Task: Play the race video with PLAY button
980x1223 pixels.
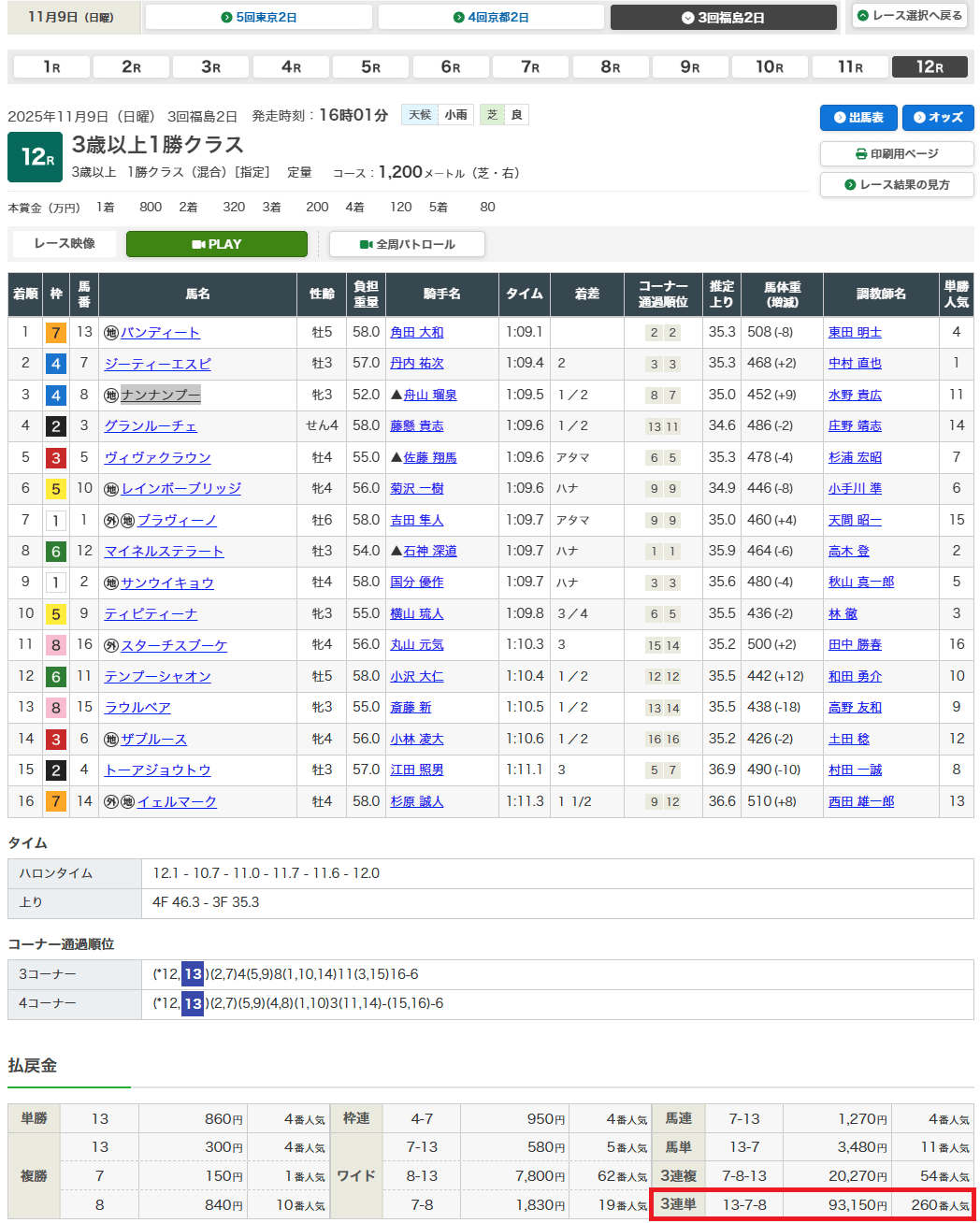Action: 216,244
